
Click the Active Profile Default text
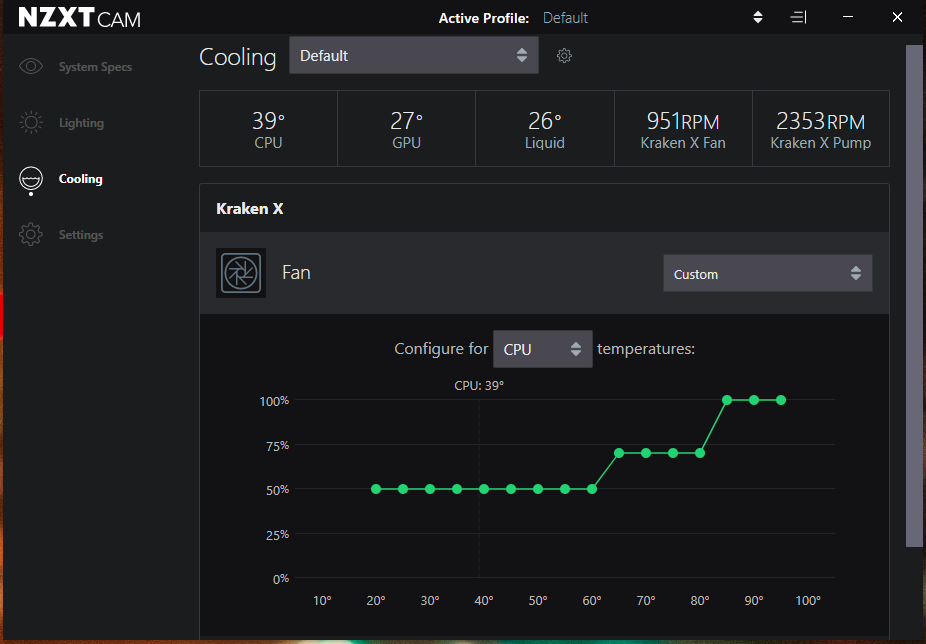[x=565, y=18]
